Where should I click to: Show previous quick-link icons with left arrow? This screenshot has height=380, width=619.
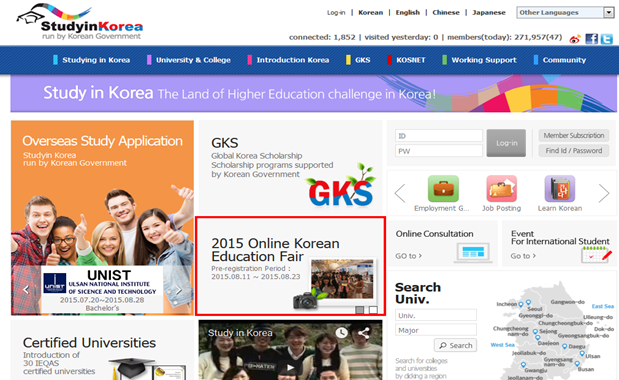coord(400,193)
